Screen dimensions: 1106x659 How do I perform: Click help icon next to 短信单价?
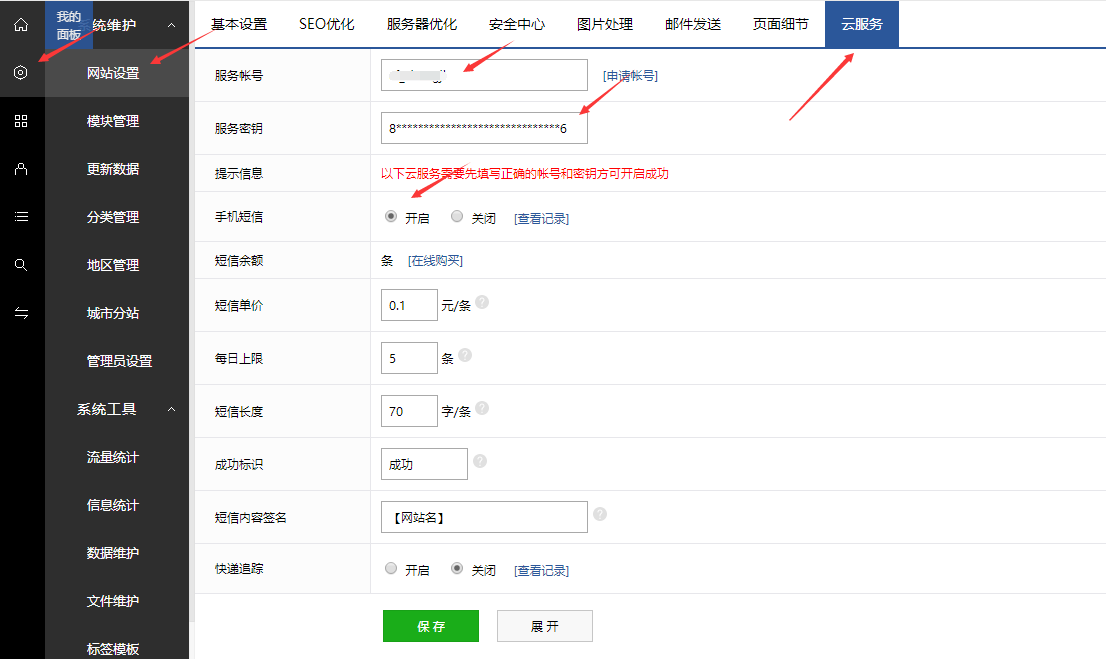[482, 302]
